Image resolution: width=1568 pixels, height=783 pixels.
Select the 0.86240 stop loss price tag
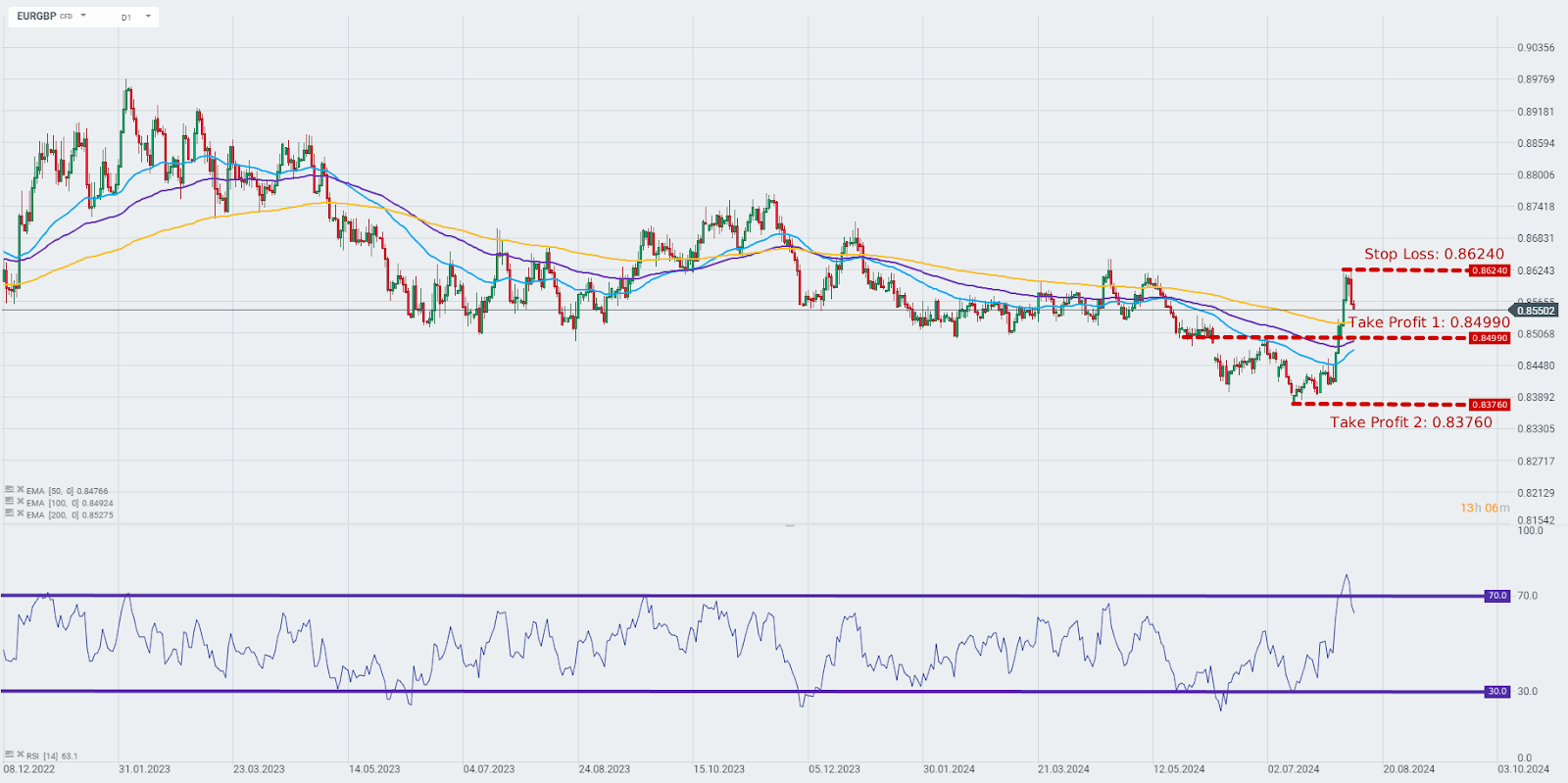tap(1489, 270)
